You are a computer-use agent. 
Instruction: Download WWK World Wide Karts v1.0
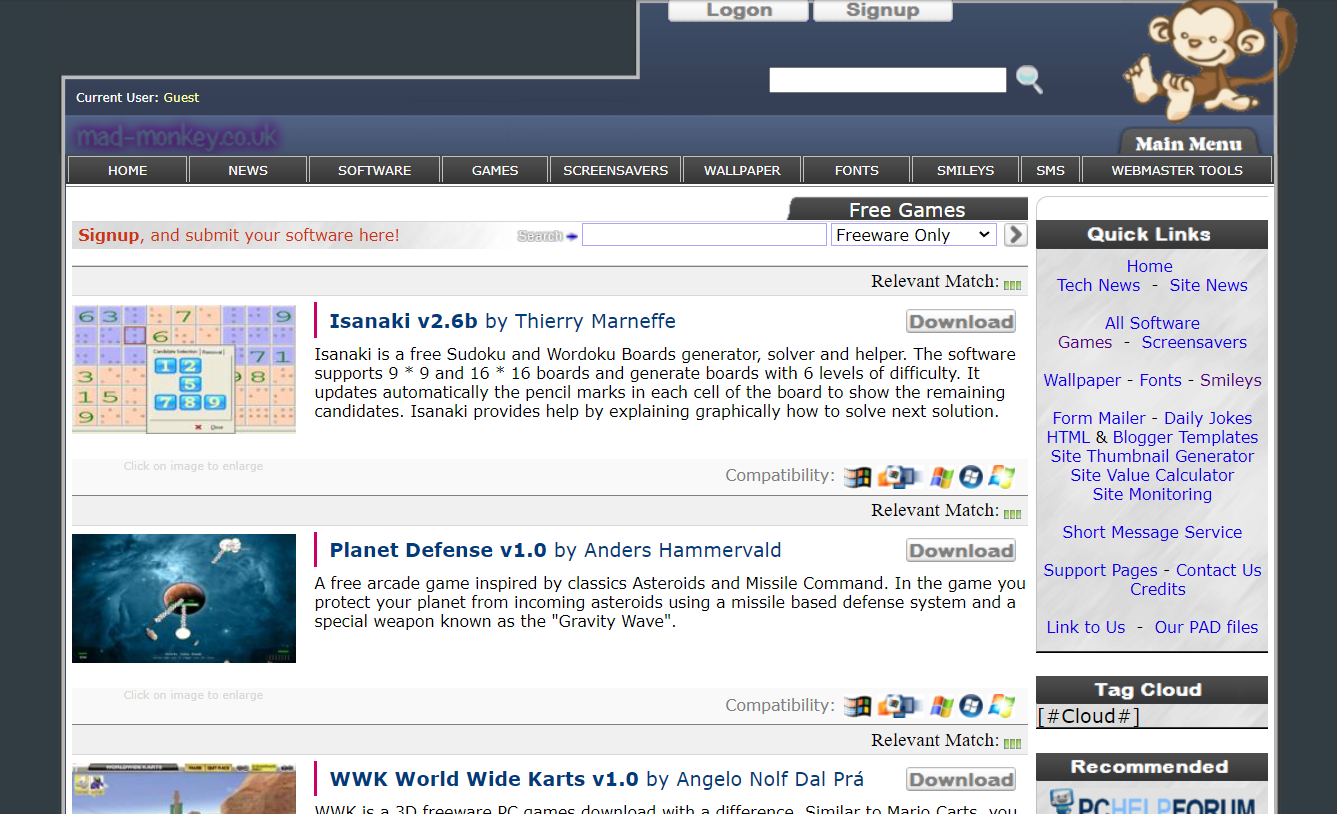click(961, 780)
